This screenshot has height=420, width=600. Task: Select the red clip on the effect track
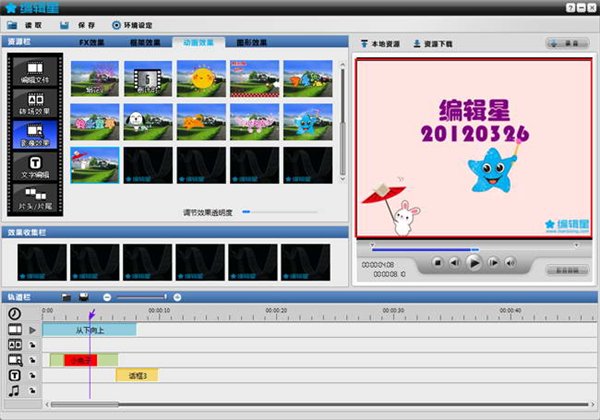pos(80,360)
